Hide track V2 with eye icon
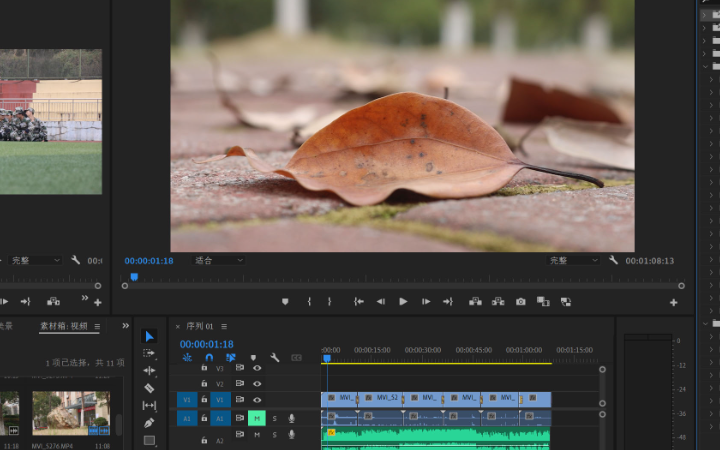The image size is (720, 450). pos(257,383)
